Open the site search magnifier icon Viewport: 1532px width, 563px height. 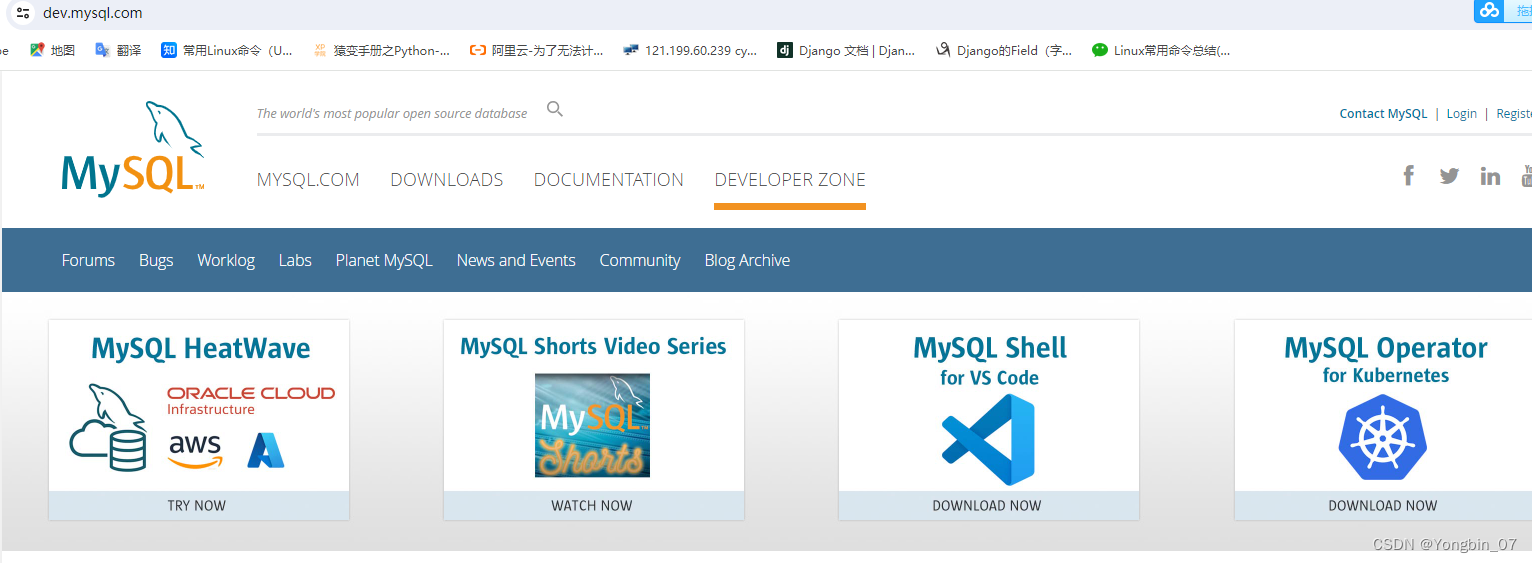[x=555, y=109]
